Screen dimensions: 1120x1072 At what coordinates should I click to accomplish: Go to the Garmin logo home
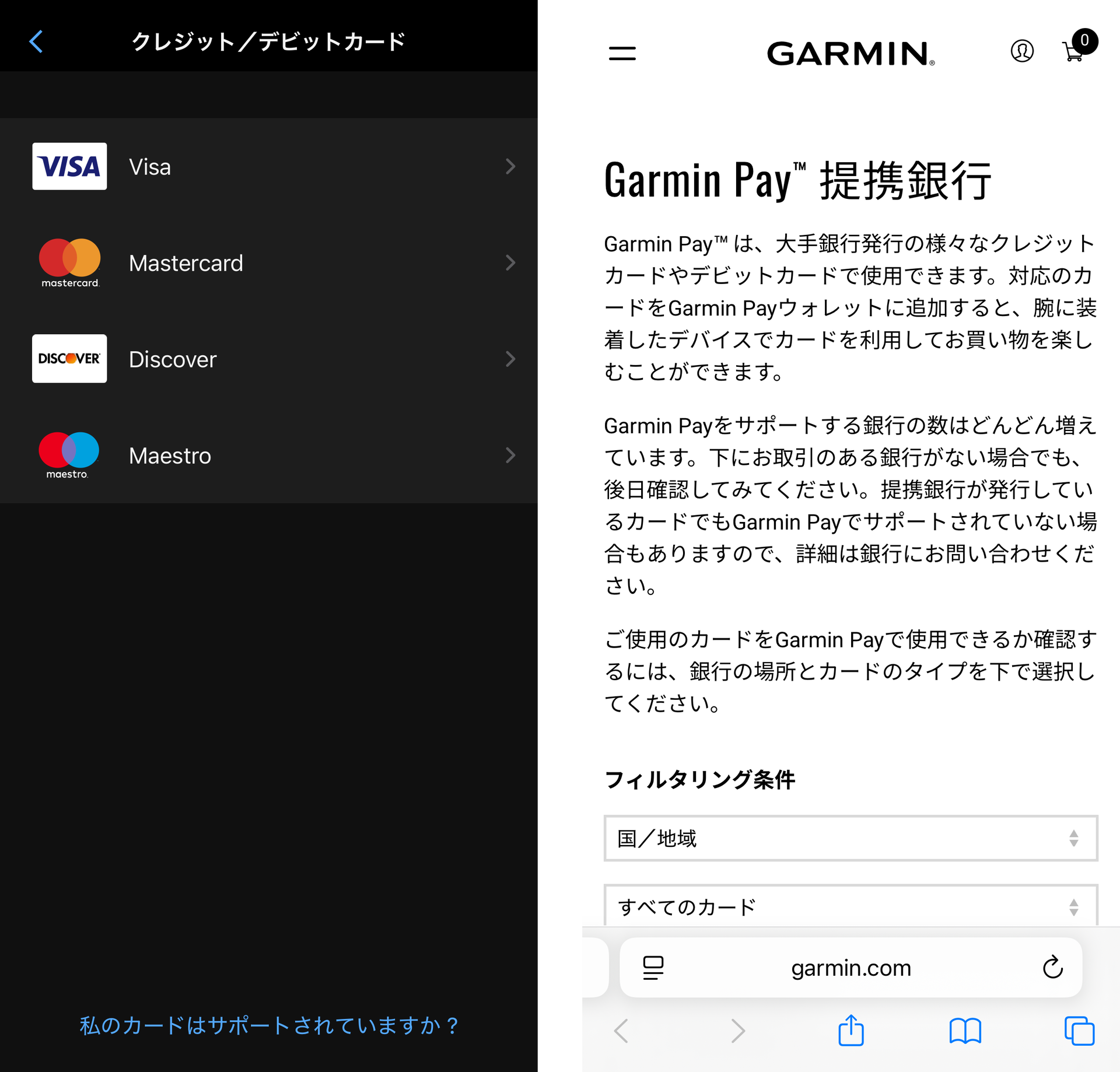[x=850, y=54]
